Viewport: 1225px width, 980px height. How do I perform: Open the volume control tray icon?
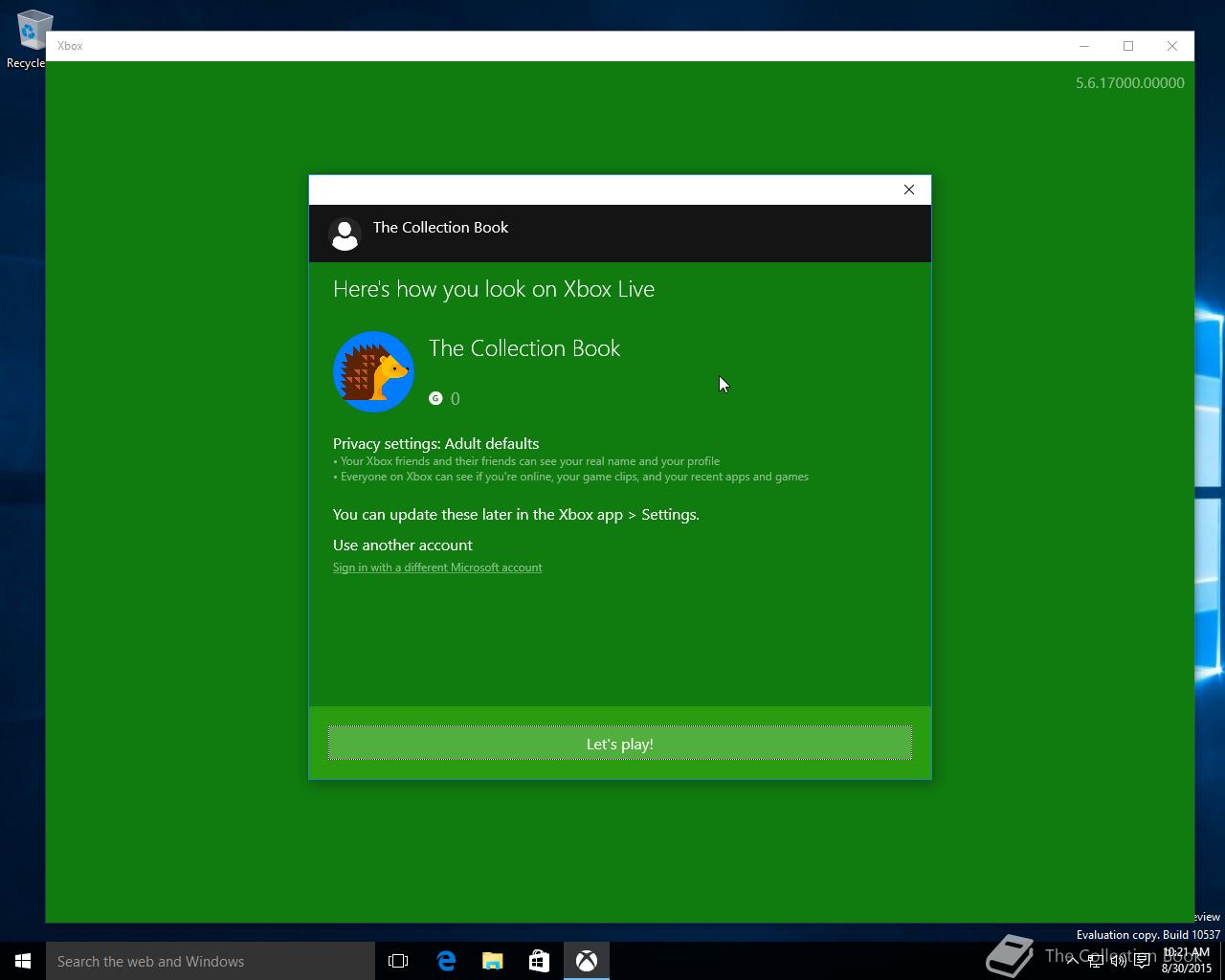coord(1119,961)
